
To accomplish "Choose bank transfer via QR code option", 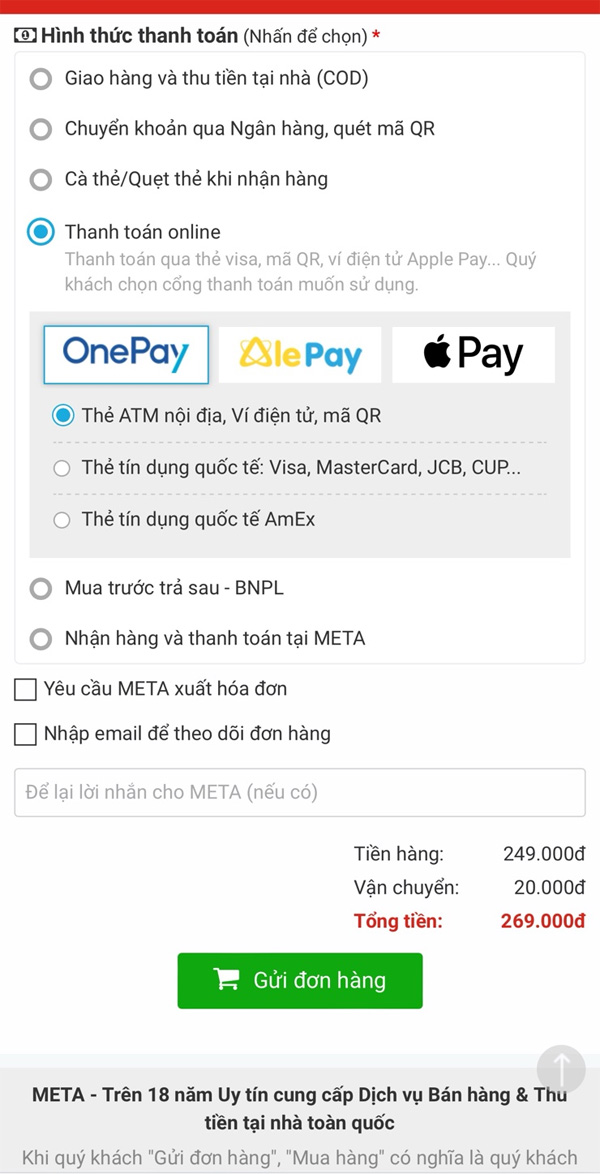I will coord(41,129).
